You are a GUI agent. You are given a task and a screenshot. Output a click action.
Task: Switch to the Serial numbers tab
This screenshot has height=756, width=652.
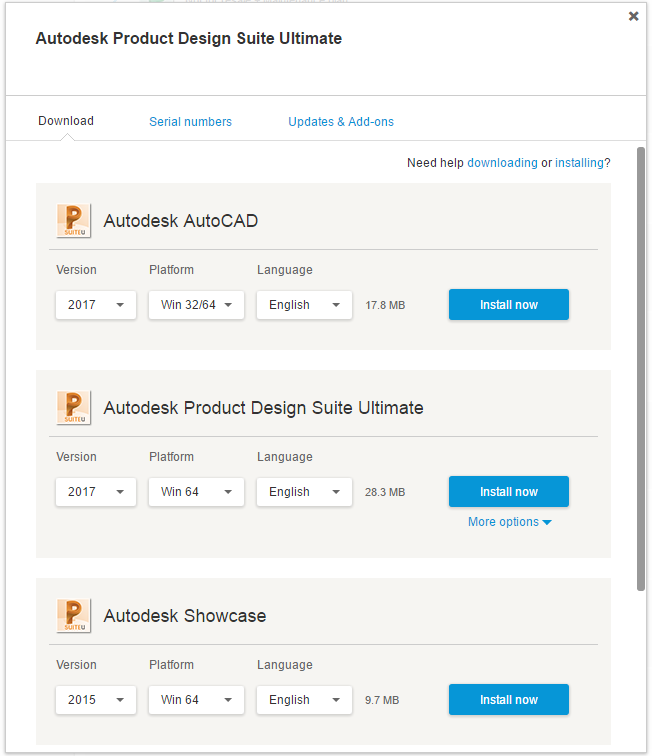190,122
